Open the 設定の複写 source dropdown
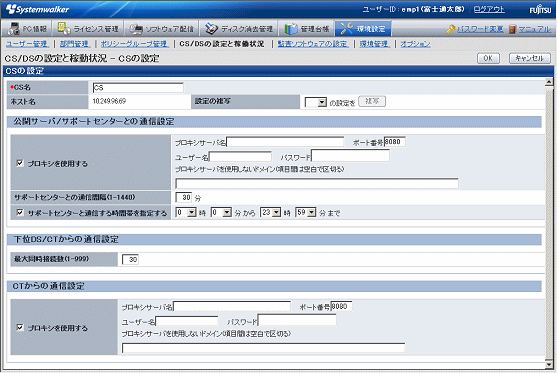This screenshot has width=557, height=373. click(315, 102)
